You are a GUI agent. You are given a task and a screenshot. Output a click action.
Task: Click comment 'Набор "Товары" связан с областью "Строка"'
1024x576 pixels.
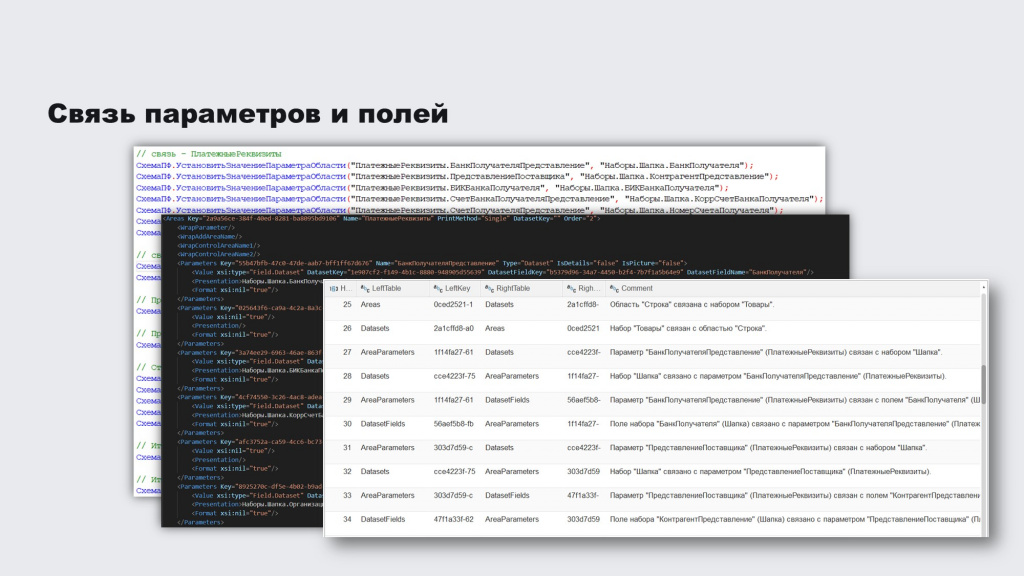[688, 328]
